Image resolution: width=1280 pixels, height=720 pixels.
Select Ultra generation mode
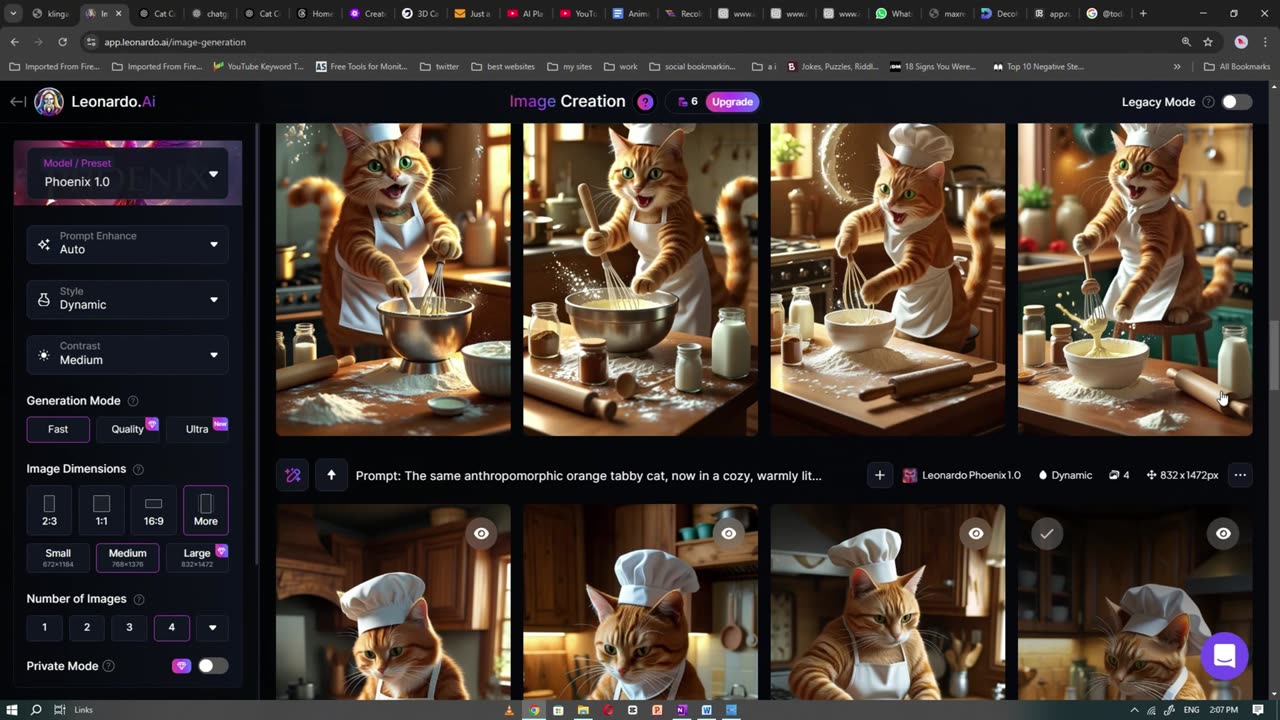click(x=198, y=429)
